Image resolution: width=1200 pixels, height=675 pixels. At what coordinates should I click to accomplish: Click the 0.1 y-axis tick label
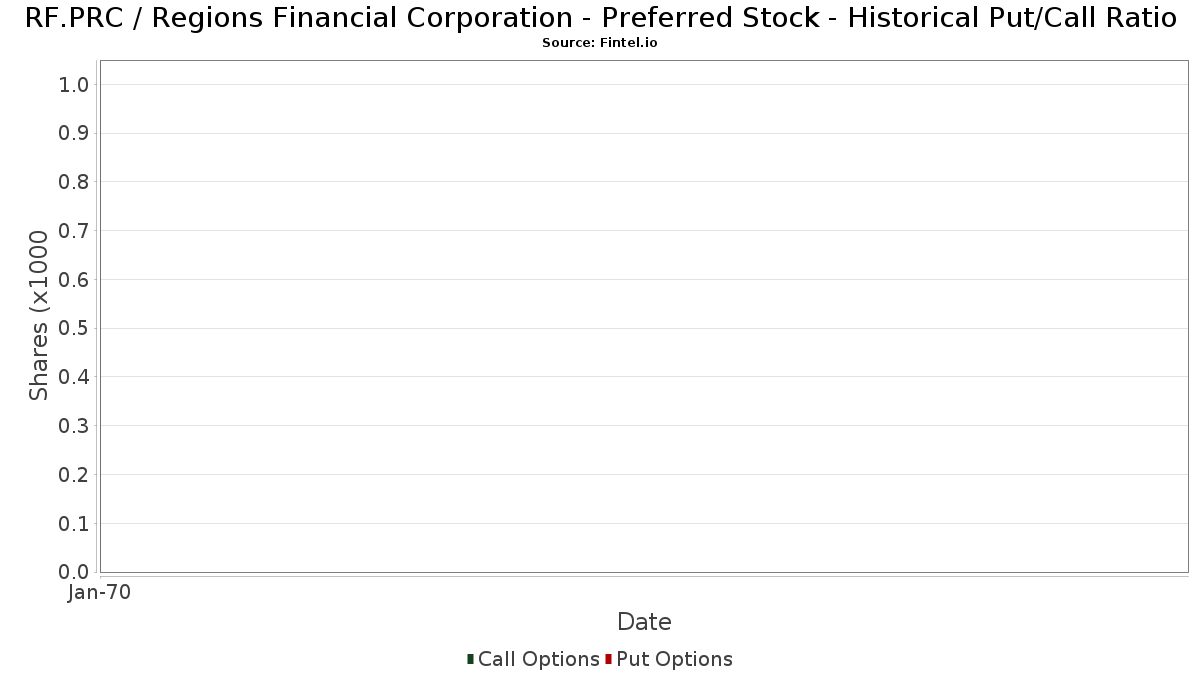point(75,524)
